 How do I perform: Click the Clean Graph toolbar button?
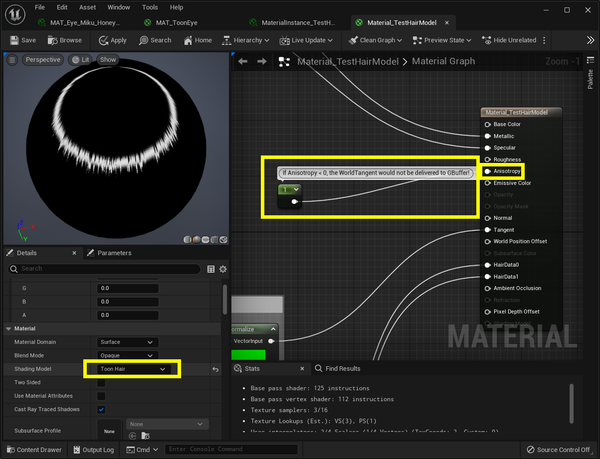pyautogui.click(x=377, y=40)
